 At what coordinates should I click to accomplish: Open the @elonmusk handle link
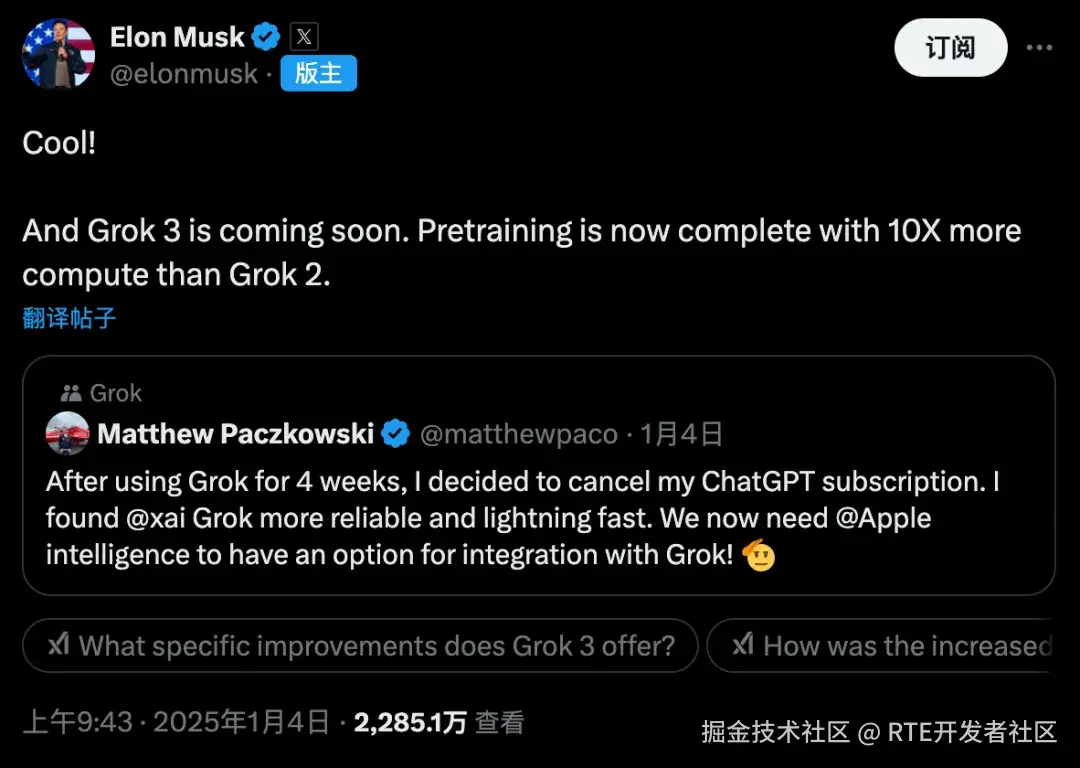tap(184, 74)
